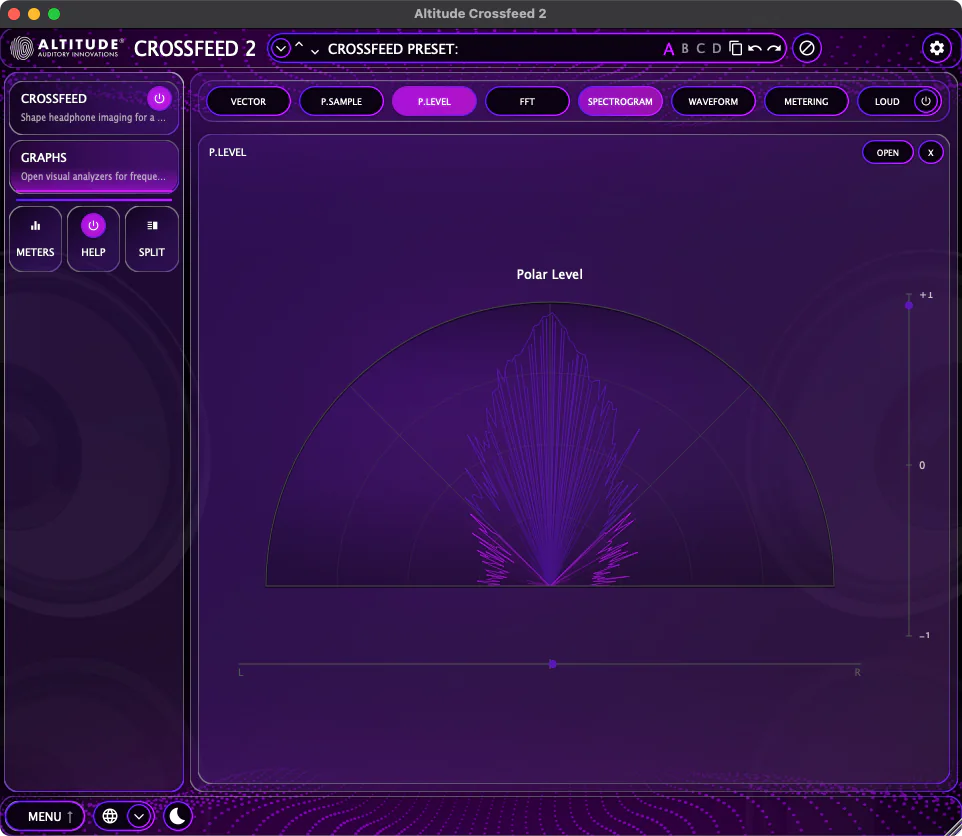Toggle dark mode moon icon
This screenshot has height=836, width=962.
pyautogui.click(x=178, y=816)
